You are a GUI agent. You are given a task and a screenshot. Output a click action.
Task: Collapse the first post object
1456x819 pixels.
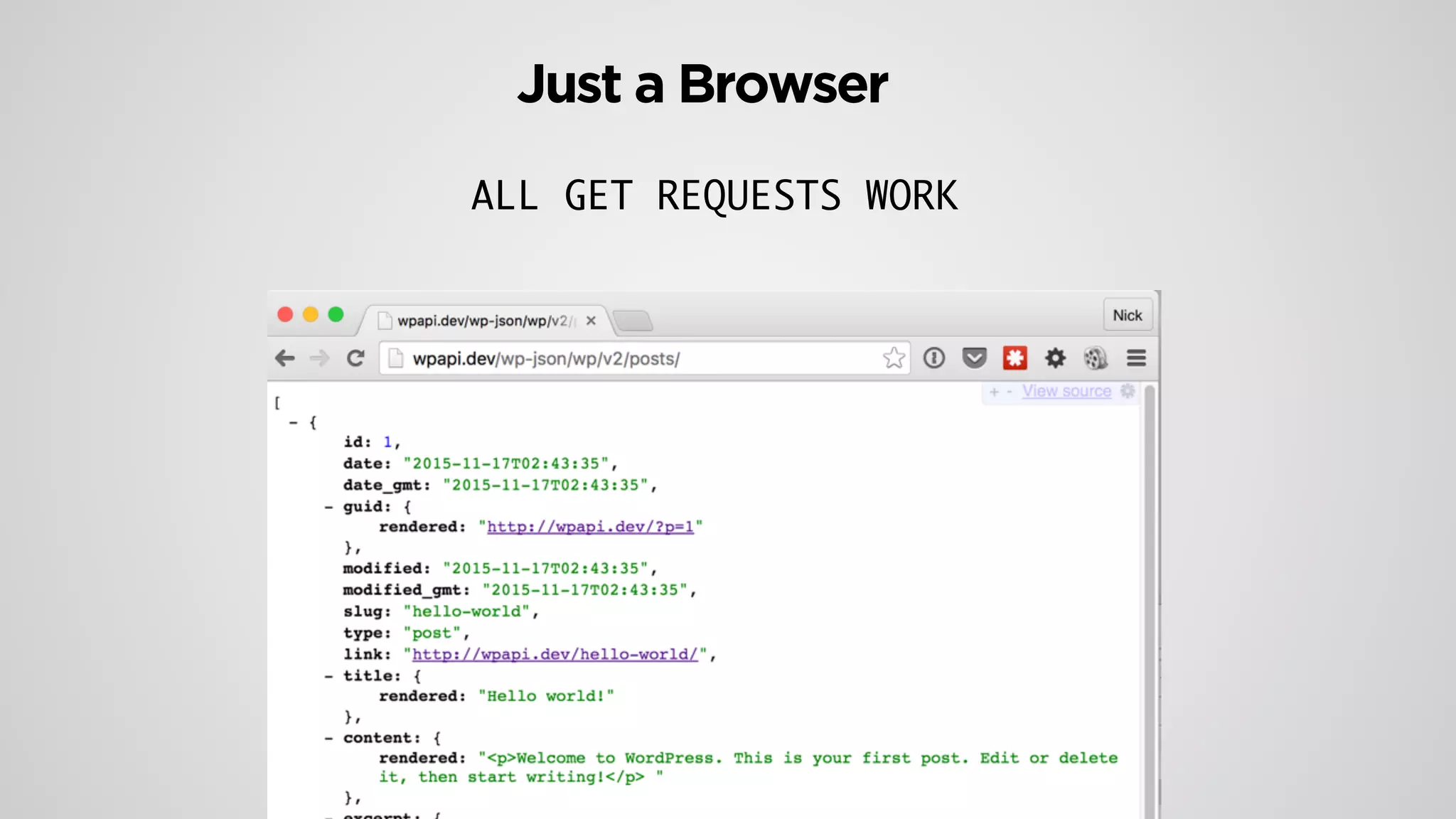coord(294,422)
